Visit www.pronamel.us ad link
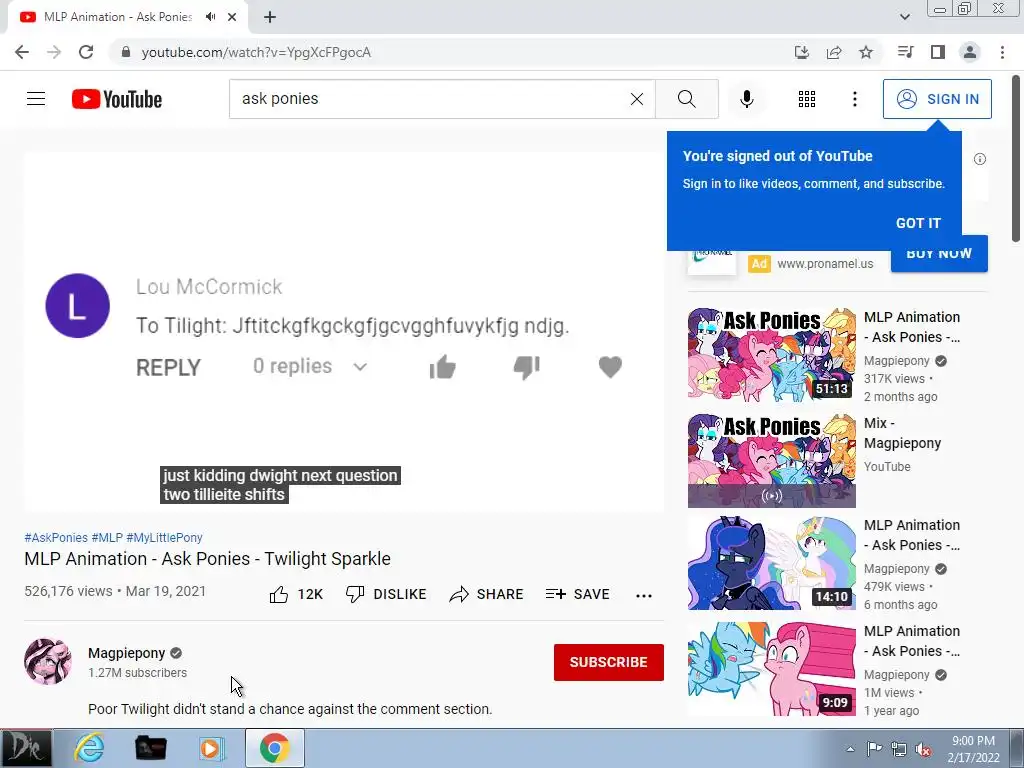 pyautogui.click(x=825, y=264)
